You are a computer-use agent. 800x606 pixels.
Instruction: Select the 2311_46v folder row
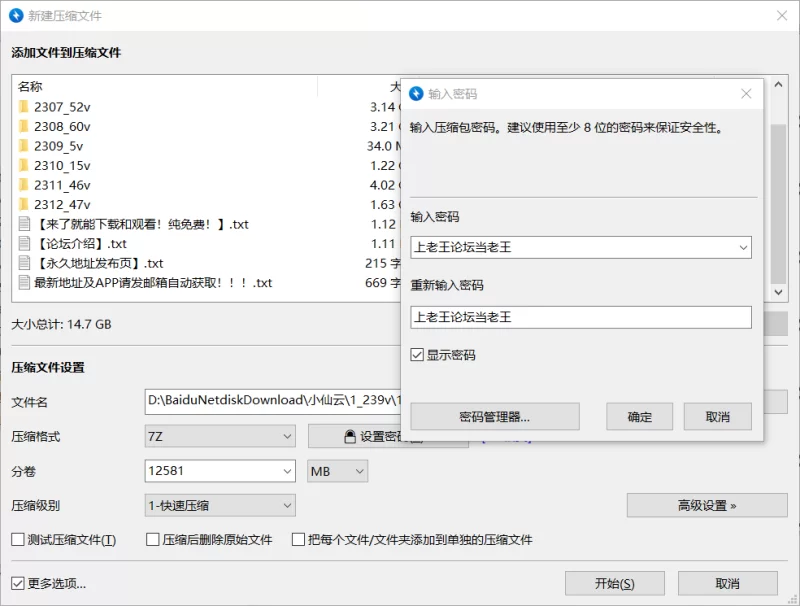point(206,185)
